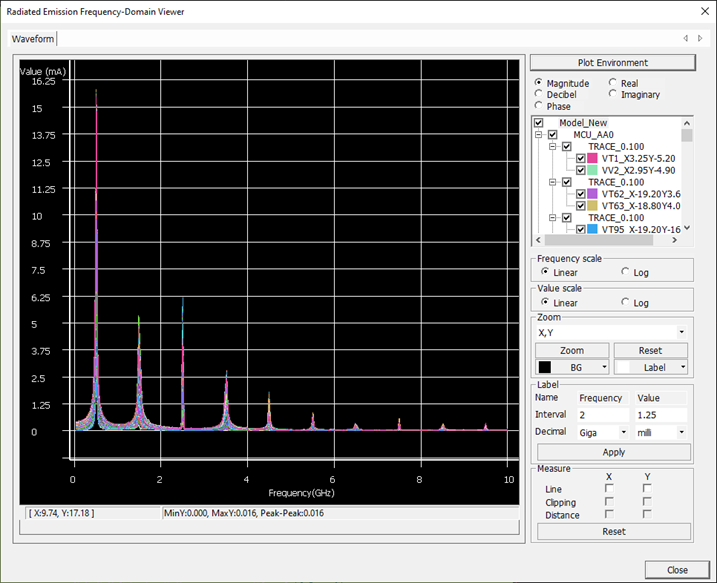Click the tab scroll right arrow
Image resolution: width=717 pixels, height=583 pixels.
(700, 38)
